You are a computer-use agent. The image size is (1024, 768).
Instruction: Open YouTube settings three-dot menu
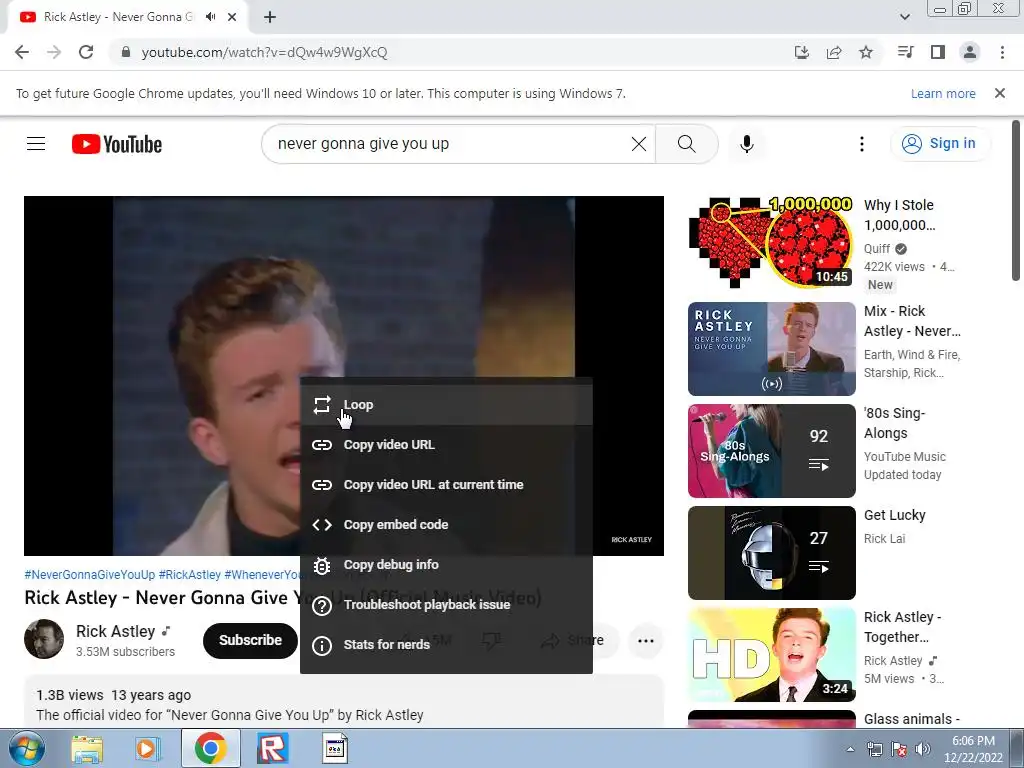861,144
